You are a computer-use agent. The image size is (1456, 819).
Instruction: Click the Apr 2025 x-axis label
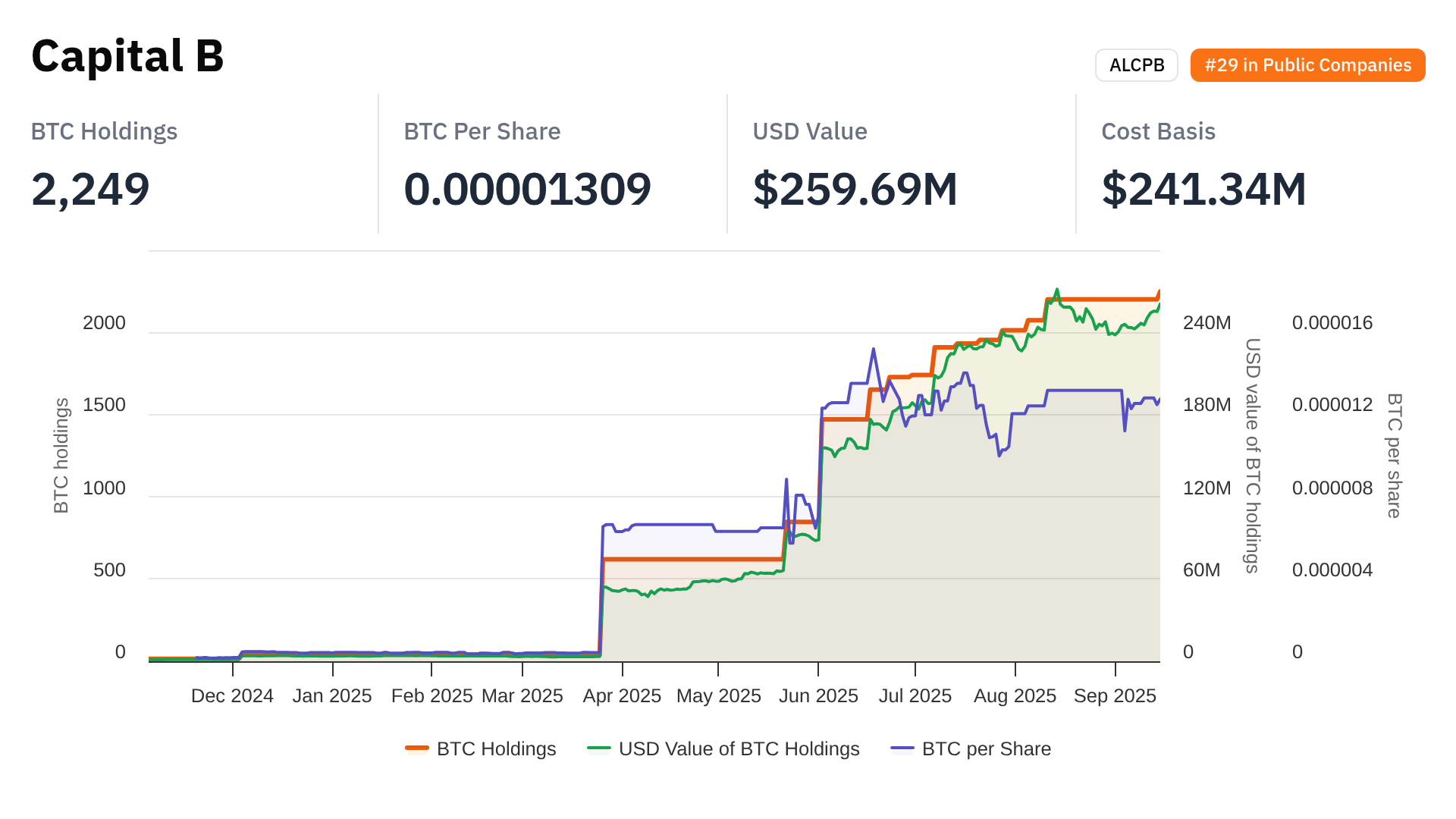point(622,695)
